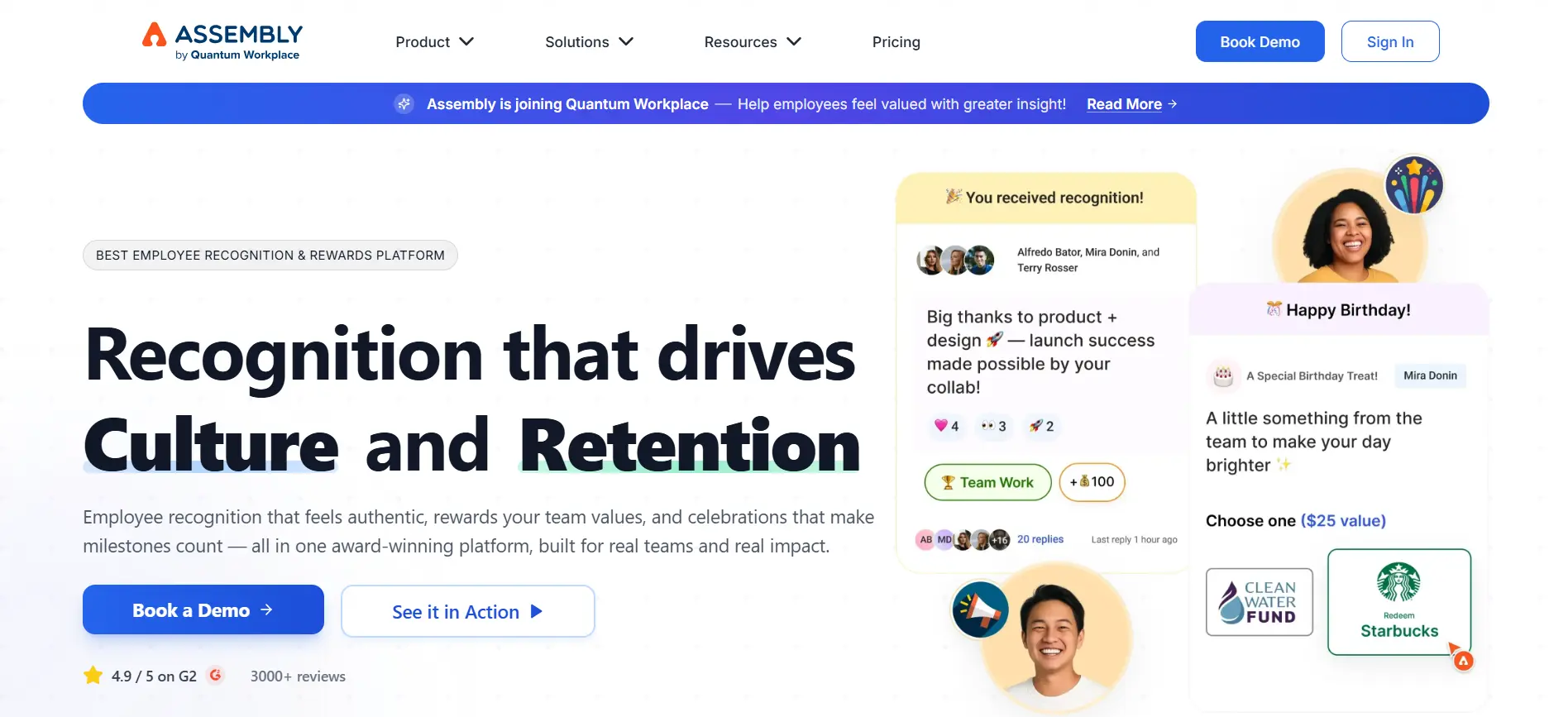Click the You received recognition! header

click(1046, 198)
